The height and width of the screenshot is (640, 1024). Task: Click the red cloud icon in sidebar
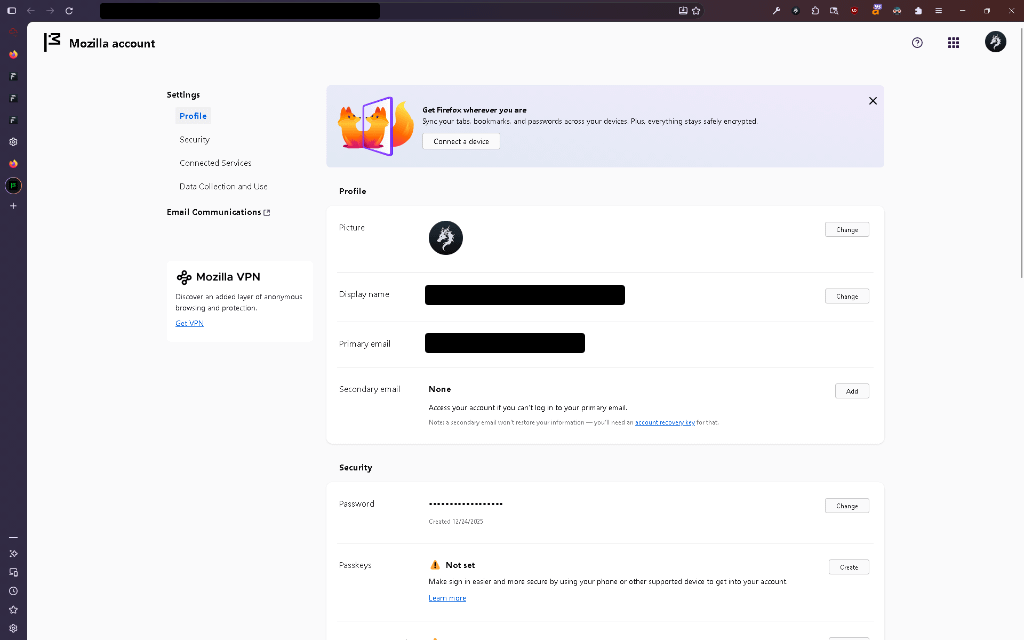coord(13,31)
